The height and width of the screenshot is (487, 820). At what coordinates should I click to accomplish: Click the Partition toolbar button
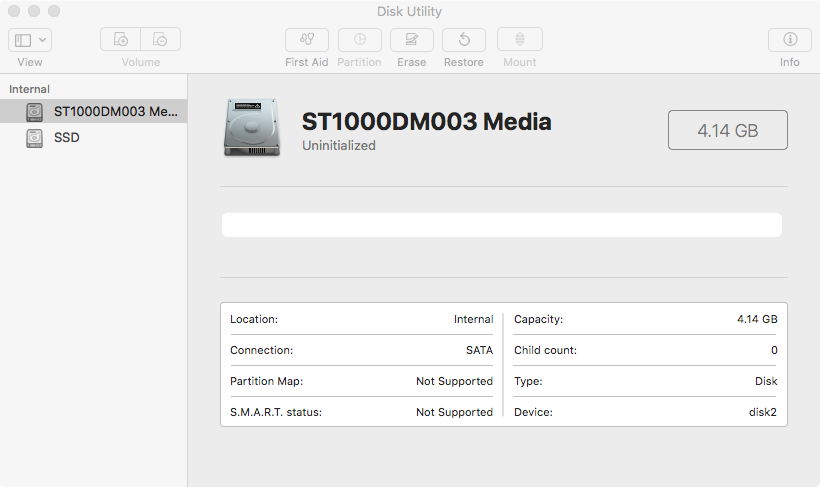(360, 40)
